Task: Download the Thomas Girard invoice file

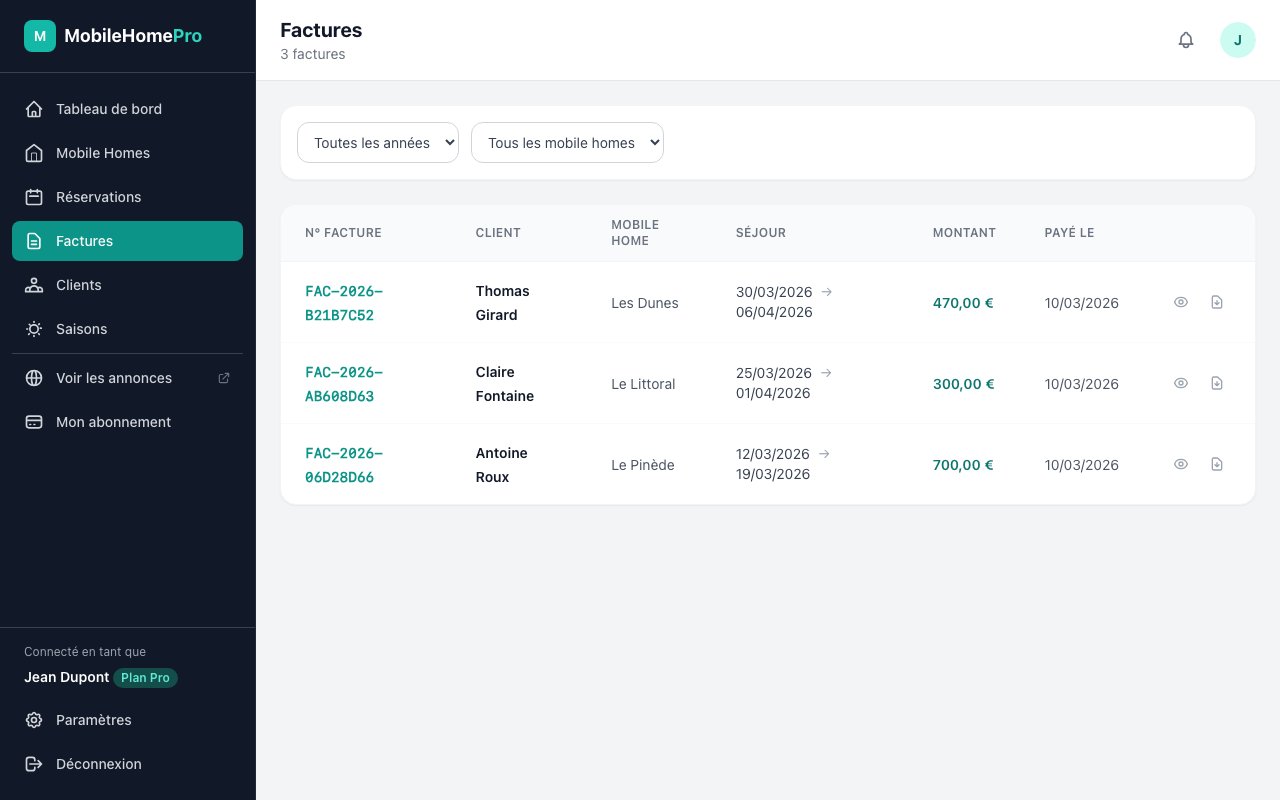Action: 1217,302
